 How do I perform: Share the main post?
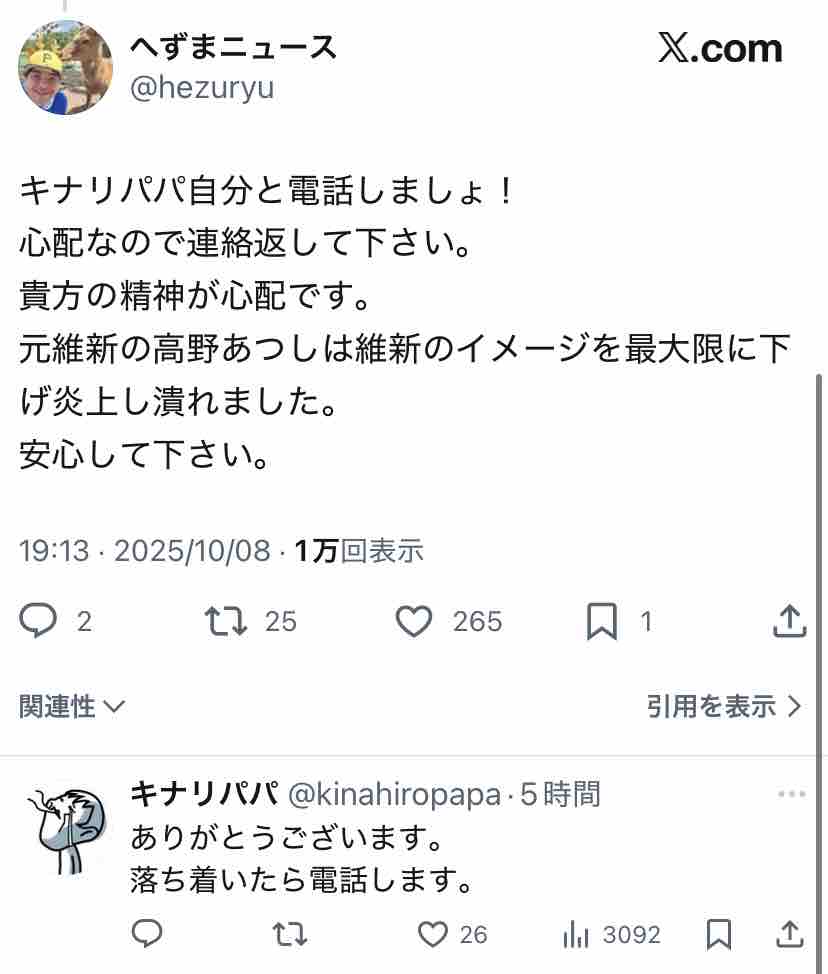click(789, 621)
